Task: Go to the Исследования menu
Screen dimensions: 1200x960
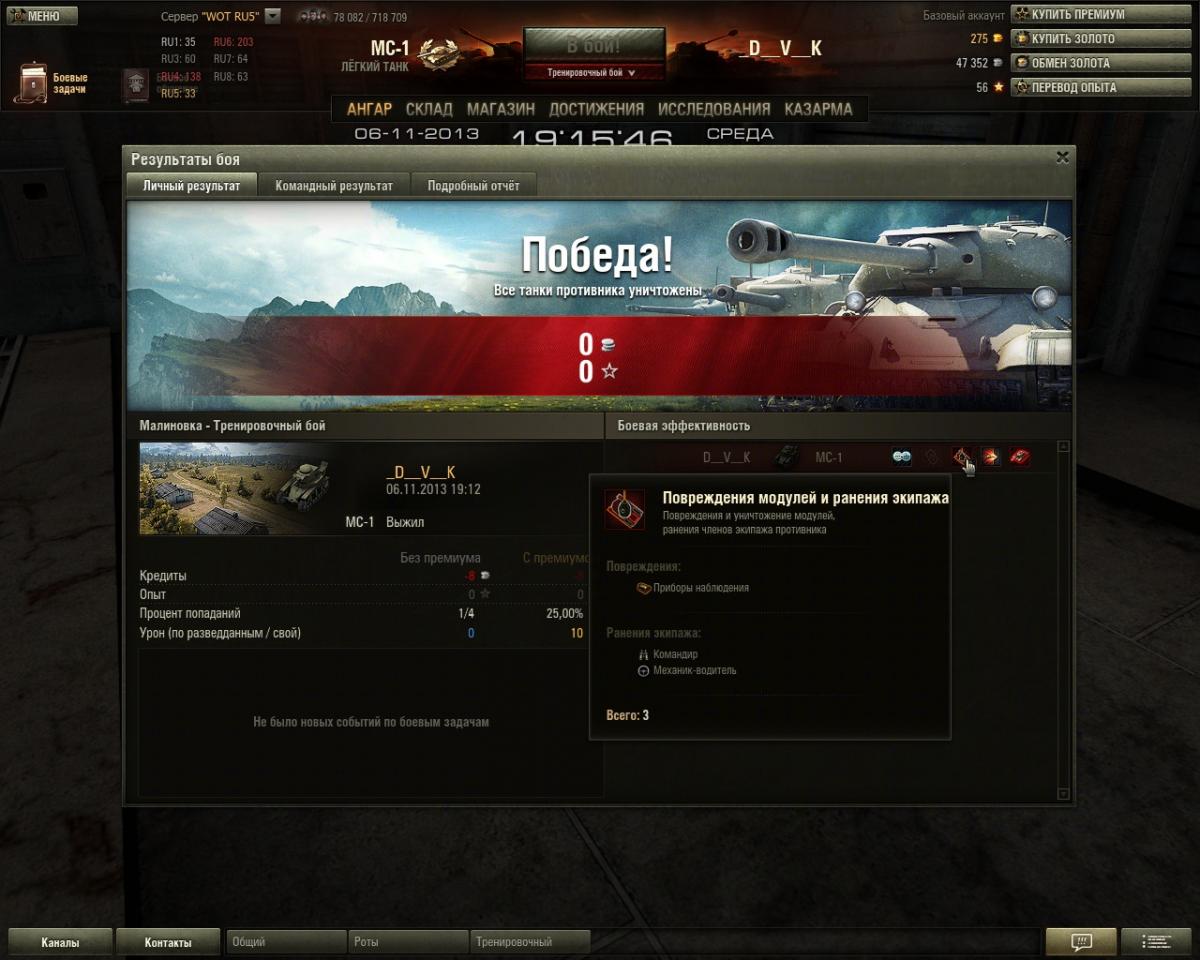Action: click(x=714, y=109)
